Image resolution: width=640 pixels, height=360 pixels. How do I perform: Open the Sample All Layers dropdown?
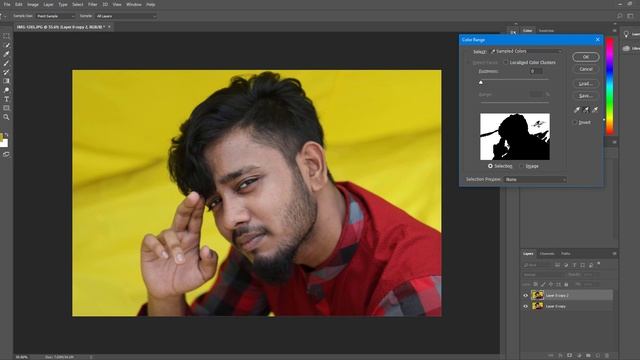pos(126,16)
